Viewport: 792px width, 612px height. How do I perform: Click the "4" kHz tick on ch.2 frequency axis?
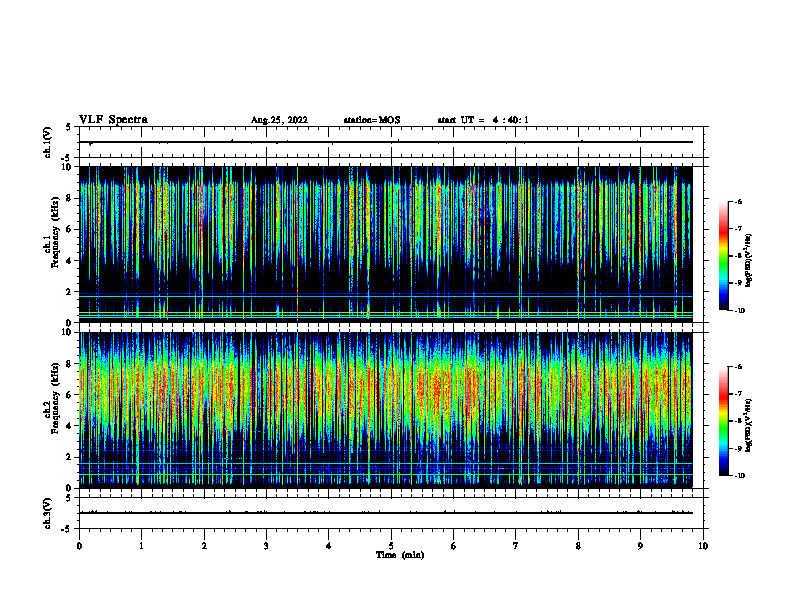[70, 426]
